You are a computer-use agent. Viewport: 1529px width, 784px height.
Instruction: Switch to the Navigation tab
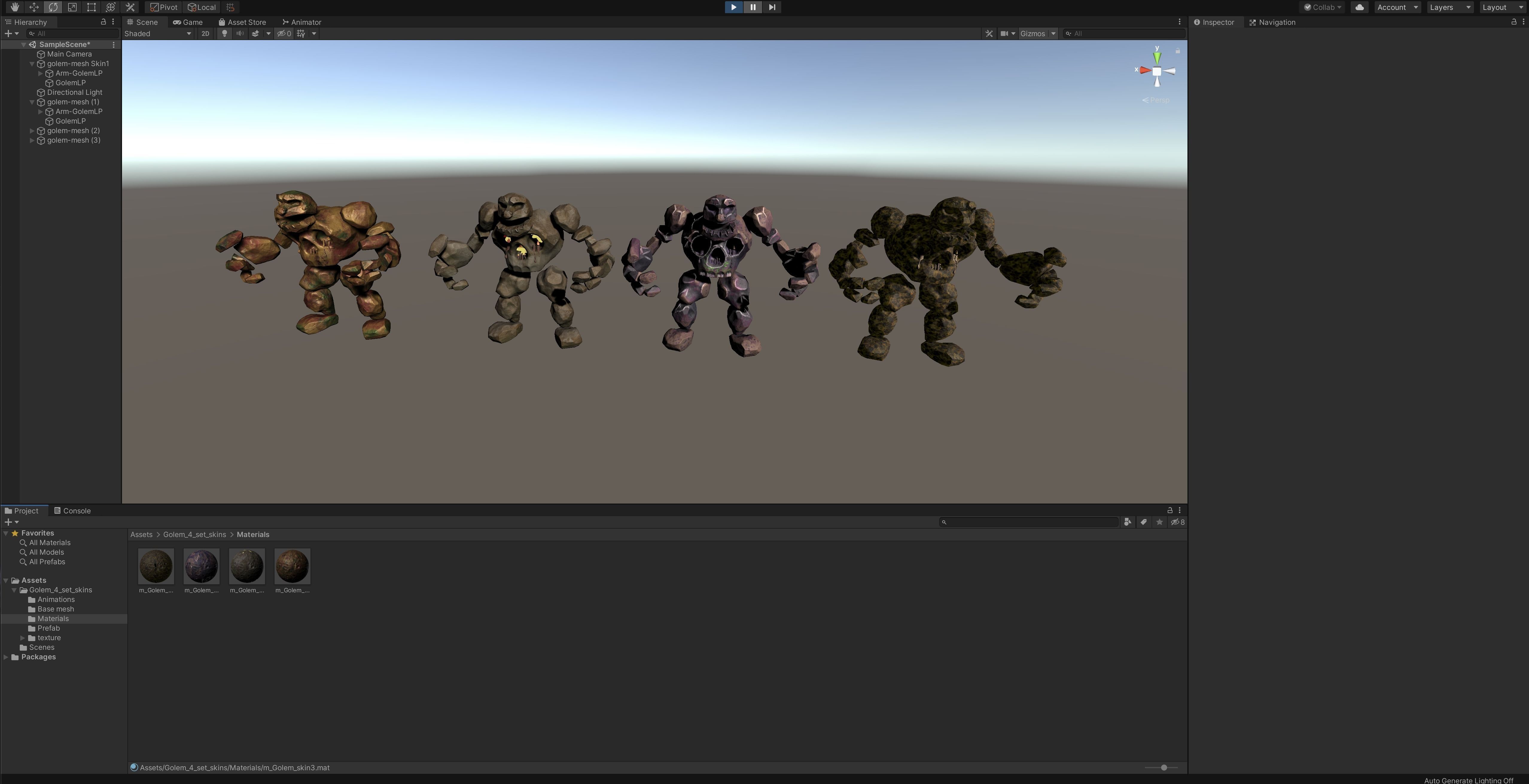[1272, 22]
